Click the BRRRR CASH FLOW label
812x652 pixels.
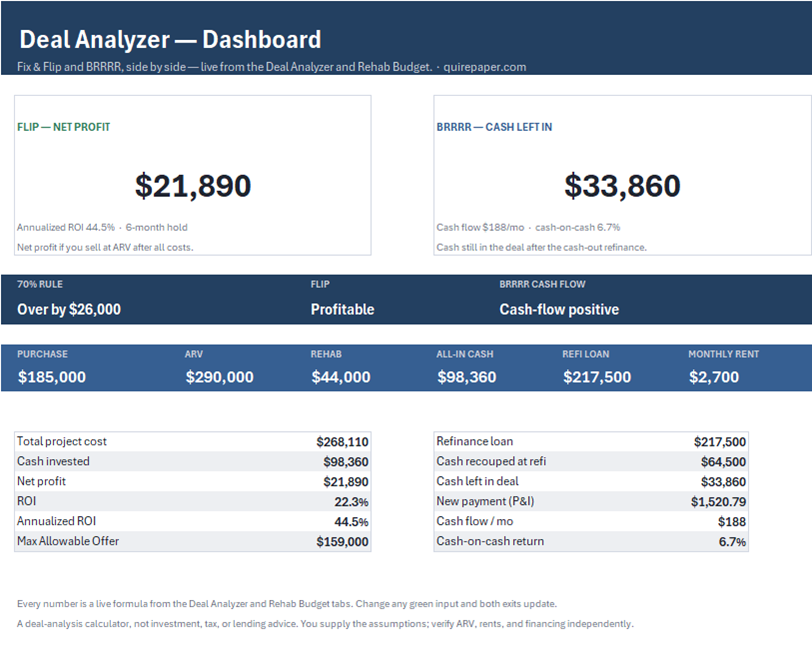[x=542, y=284]
